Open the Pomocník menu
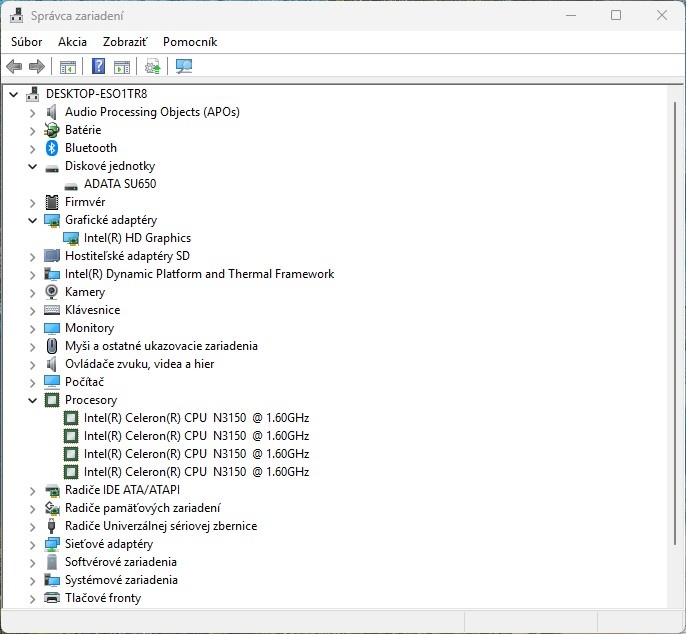 coord(190,42)
